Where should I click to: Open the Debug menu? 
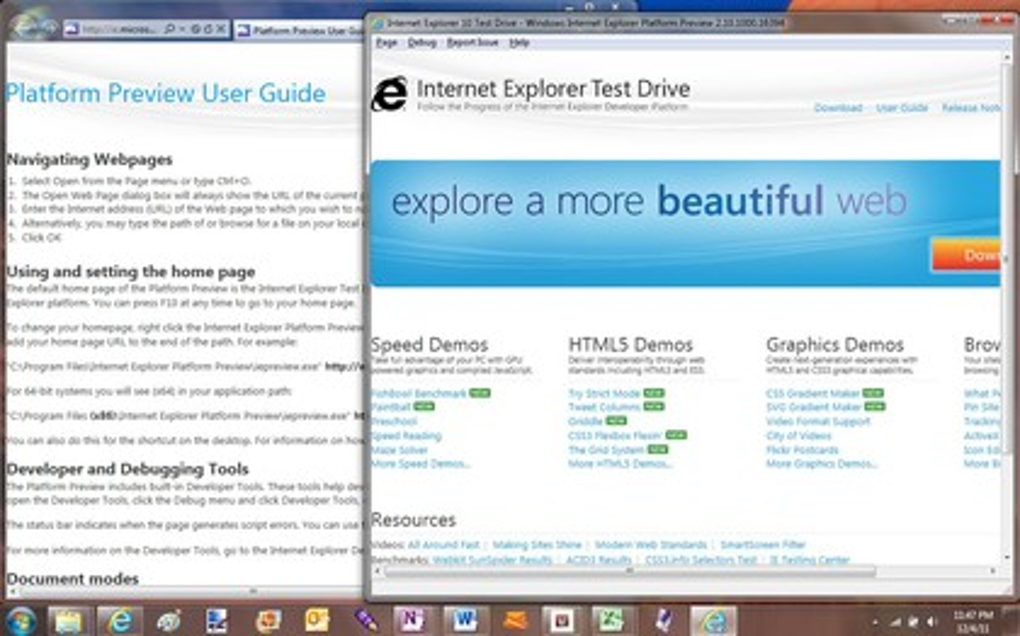[422, 43]
